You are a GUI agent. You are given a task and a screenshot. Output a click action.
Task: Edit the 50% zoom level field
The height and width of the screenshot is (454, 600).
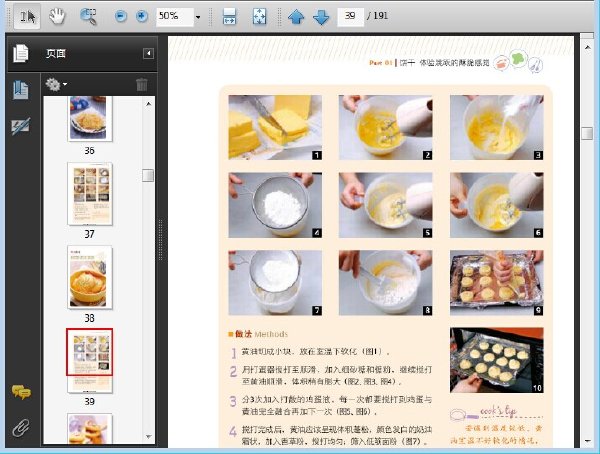click(174, 16)
